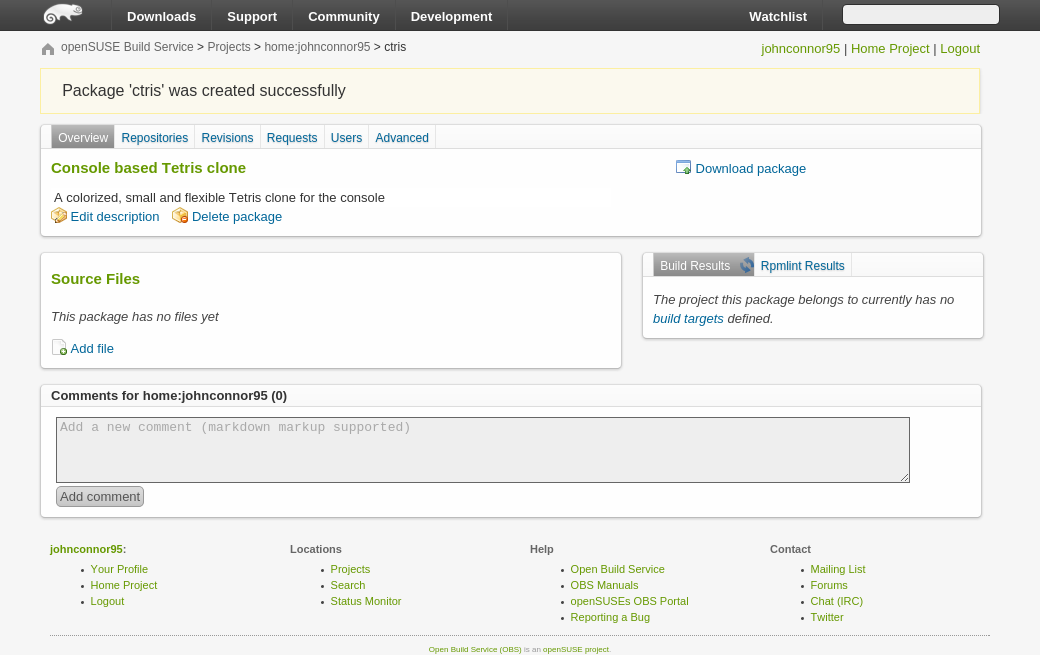Click the openSUSE project footer link
Screen dimensions: 1040x655
click(x=576, y=650)
